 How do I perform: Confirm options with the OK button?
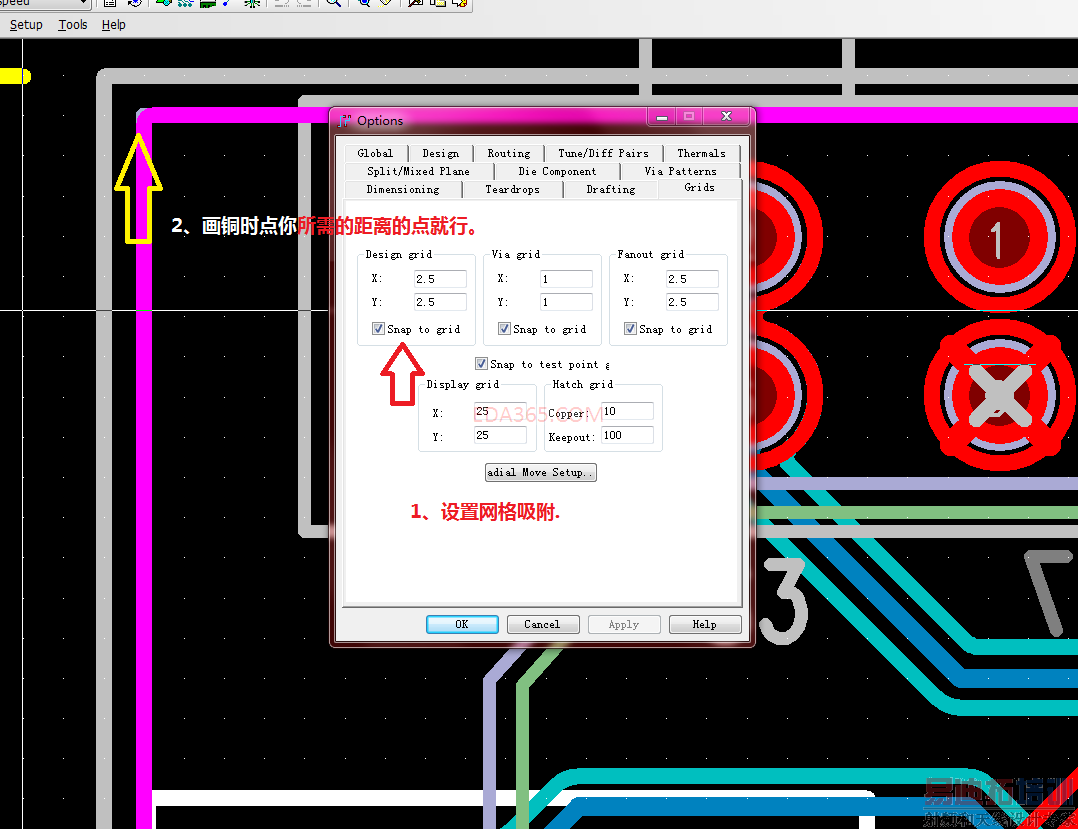click(x=462, y=624)
